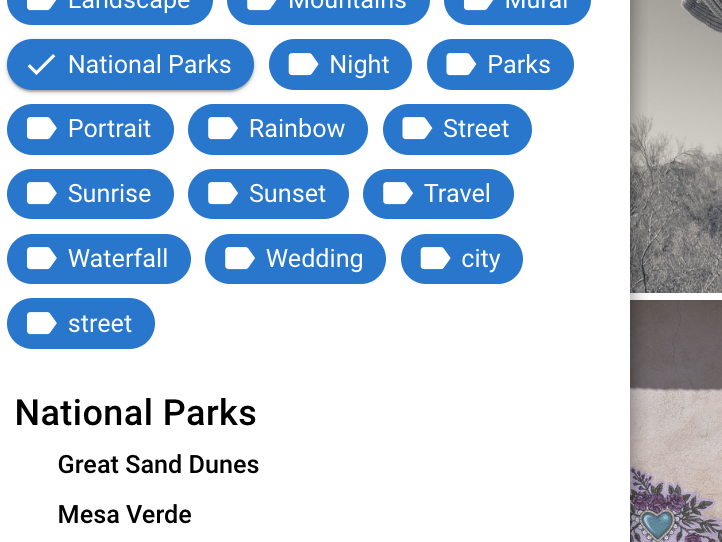
Task: Click the tag icon on Travel chip
Action: 398,194
